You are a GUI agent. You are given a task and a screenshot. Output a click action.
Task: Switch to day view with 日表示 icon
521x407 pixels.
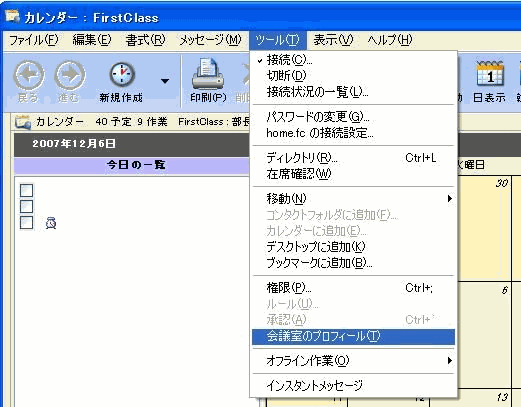pos(489,74)
